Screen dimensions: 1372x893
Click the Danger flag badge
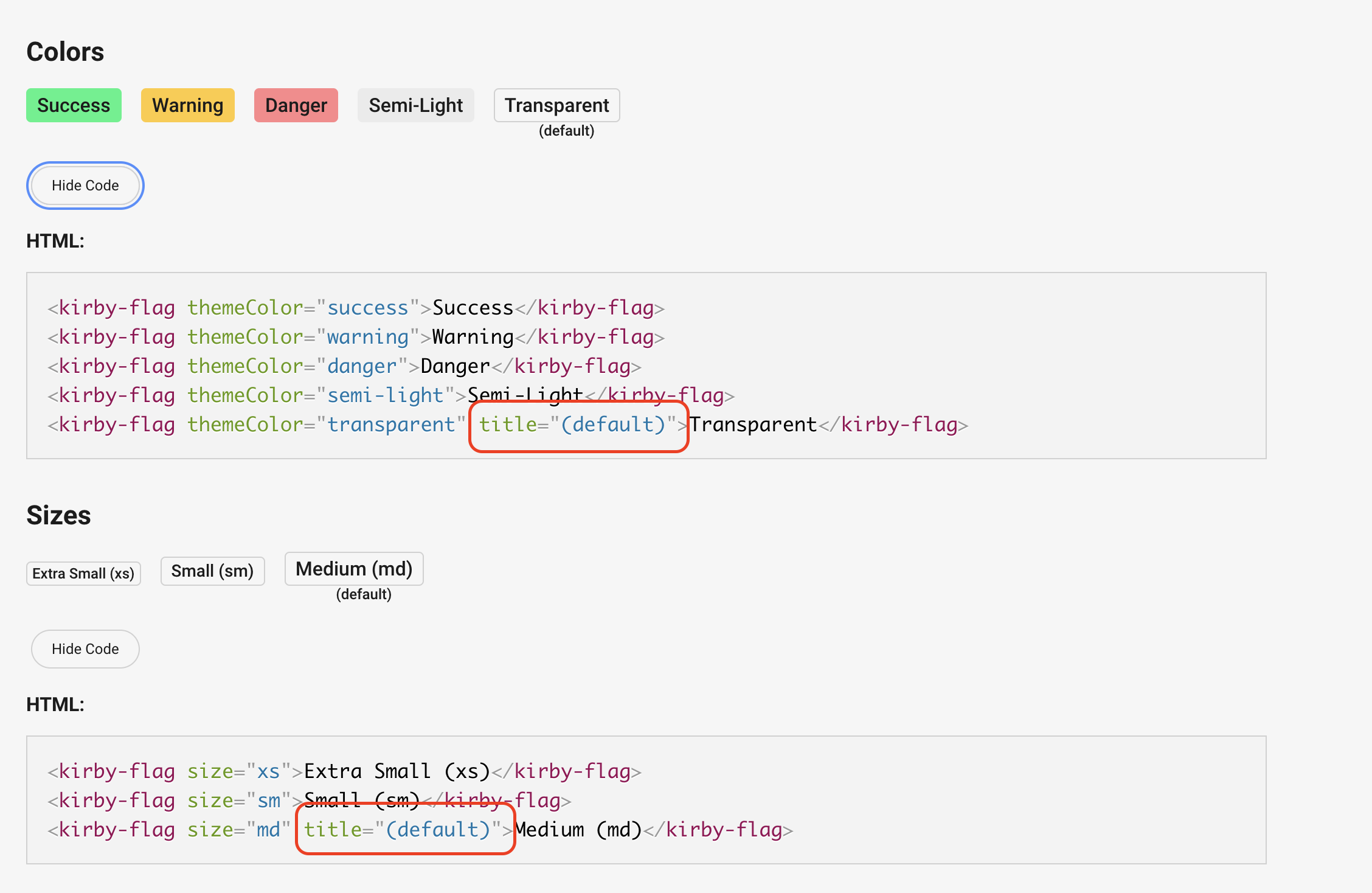click(296, 105)
